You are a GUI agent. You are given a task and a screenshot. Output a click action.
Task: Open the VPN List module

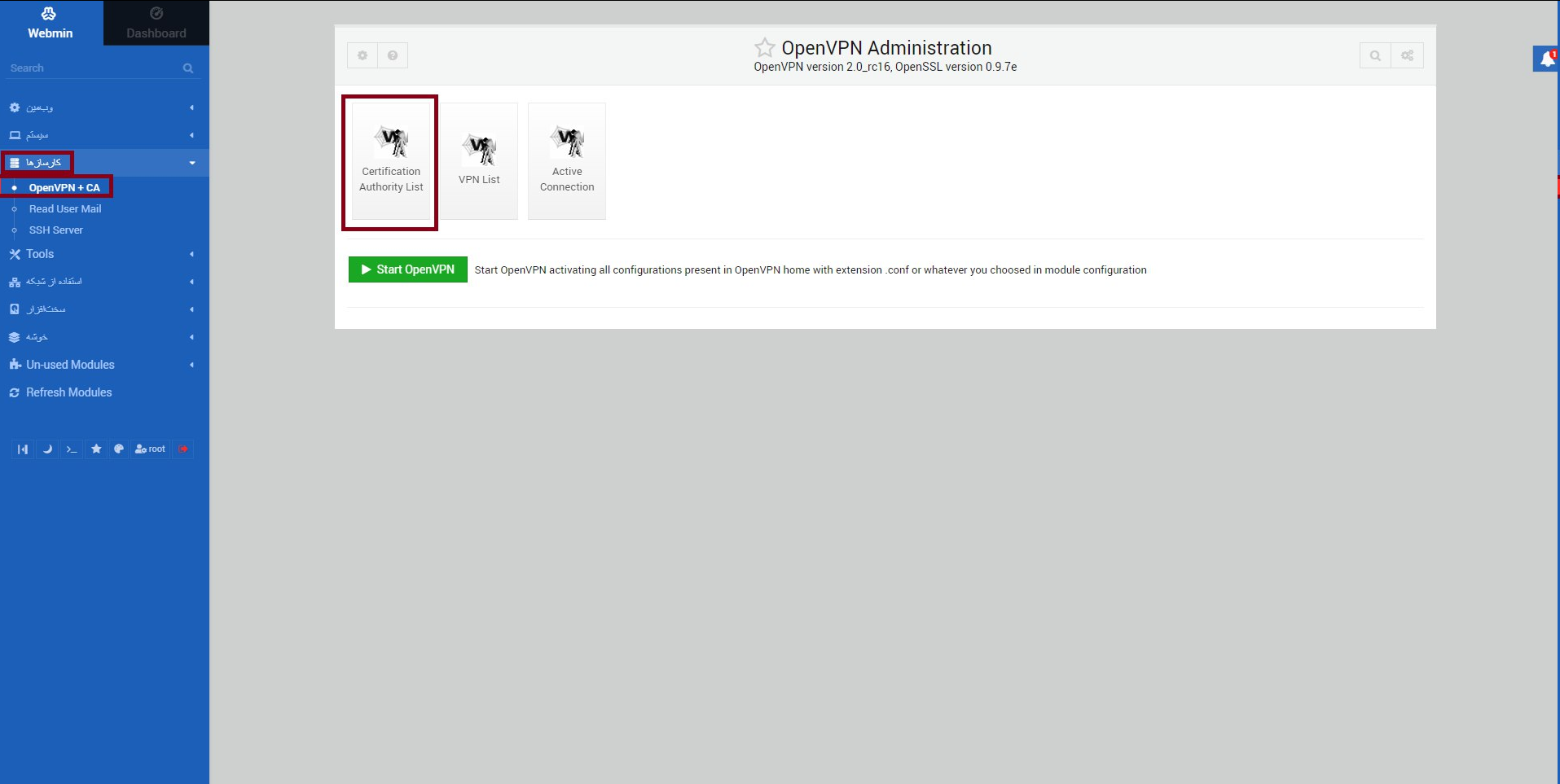[479, 161]
